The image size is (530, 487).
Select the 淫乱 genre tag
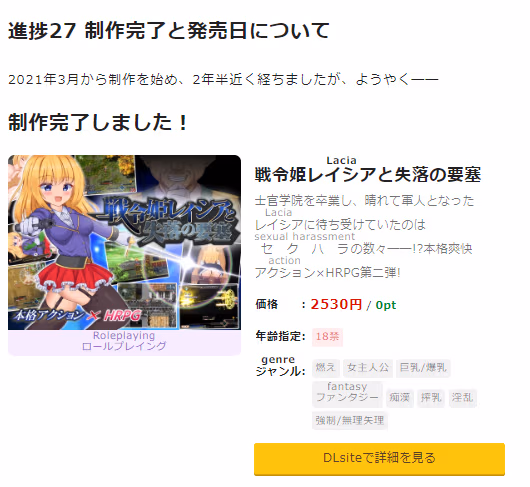pos(462,398)
